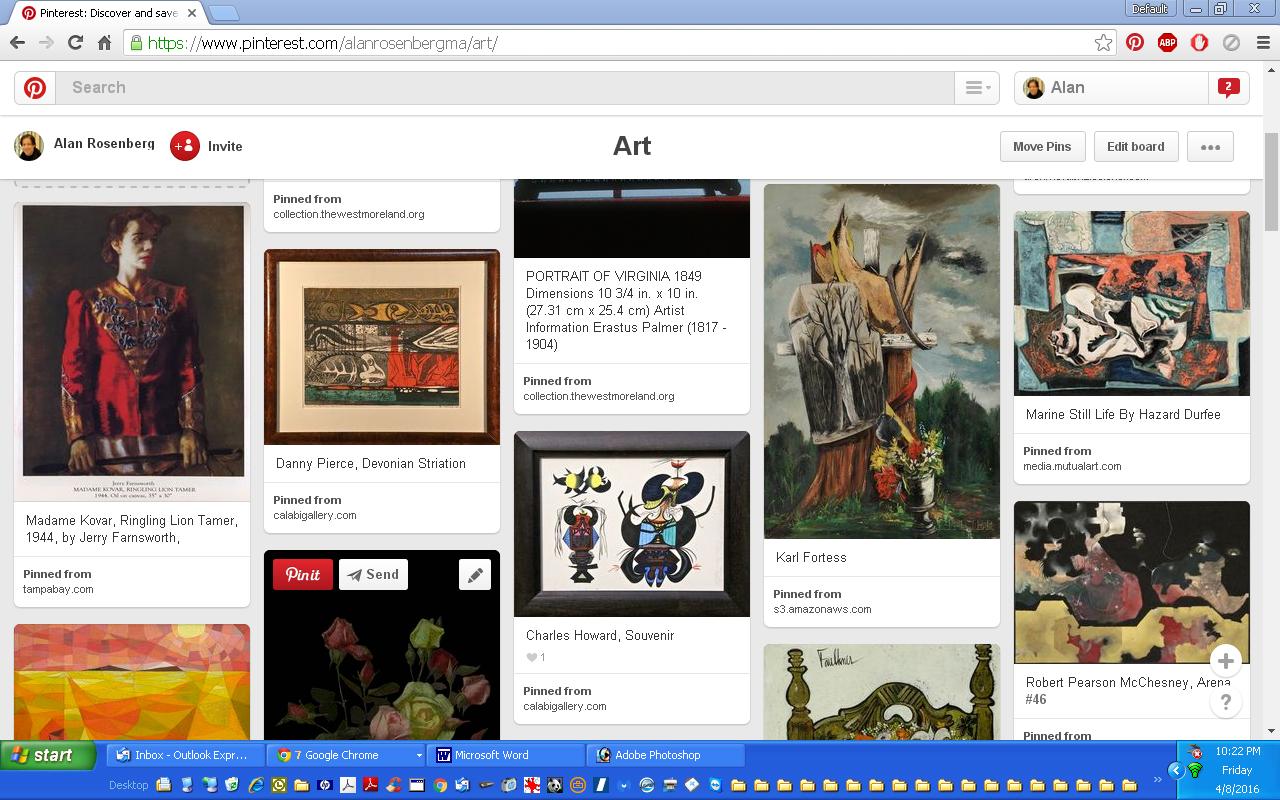
Task: Click the taskbar clock showing 10:22 PM
Action: pos(1238,751)
